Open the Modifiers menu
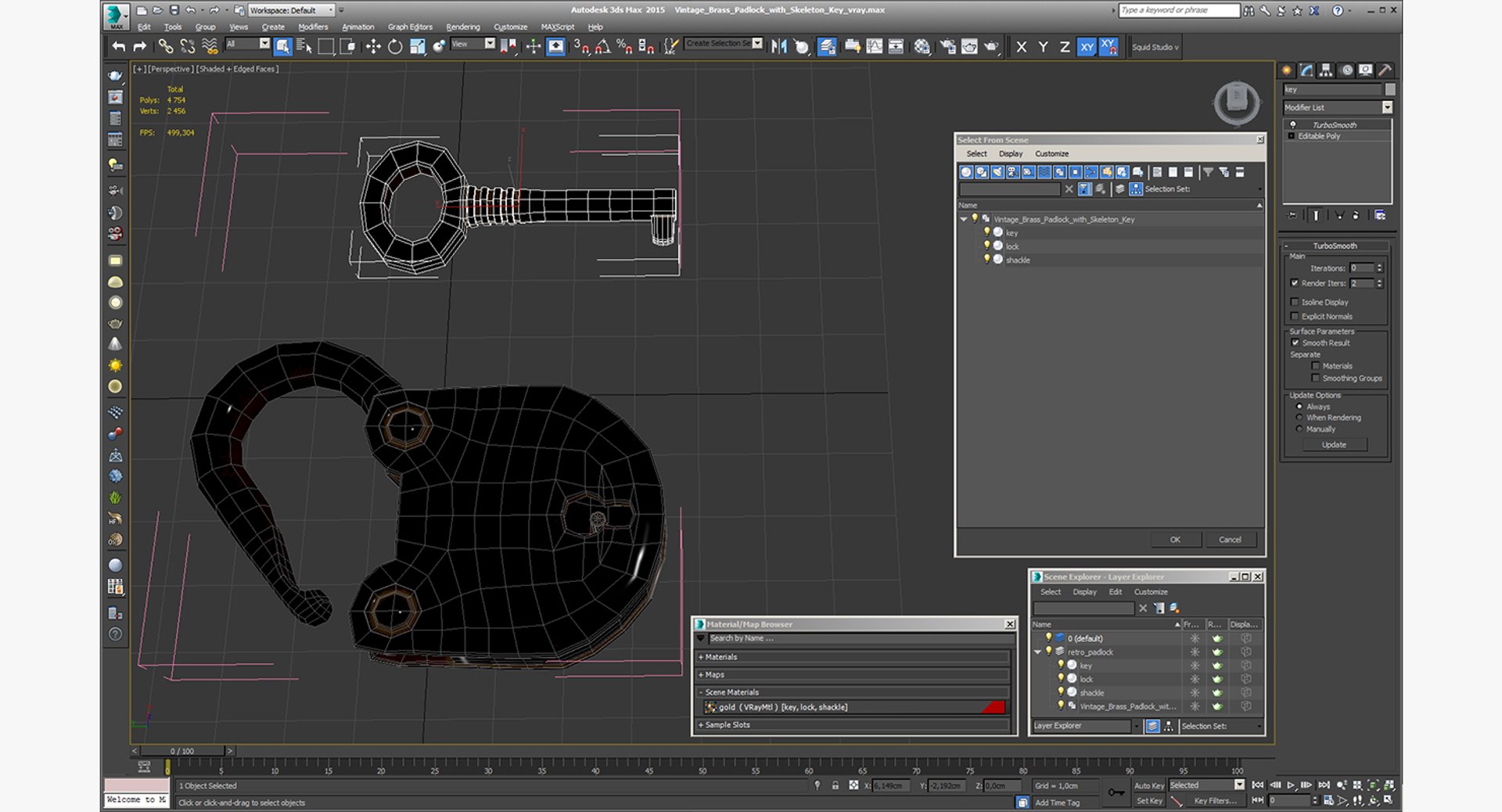Image resolution: width=1502 pixels, height=812 pixels. [313, 27]
